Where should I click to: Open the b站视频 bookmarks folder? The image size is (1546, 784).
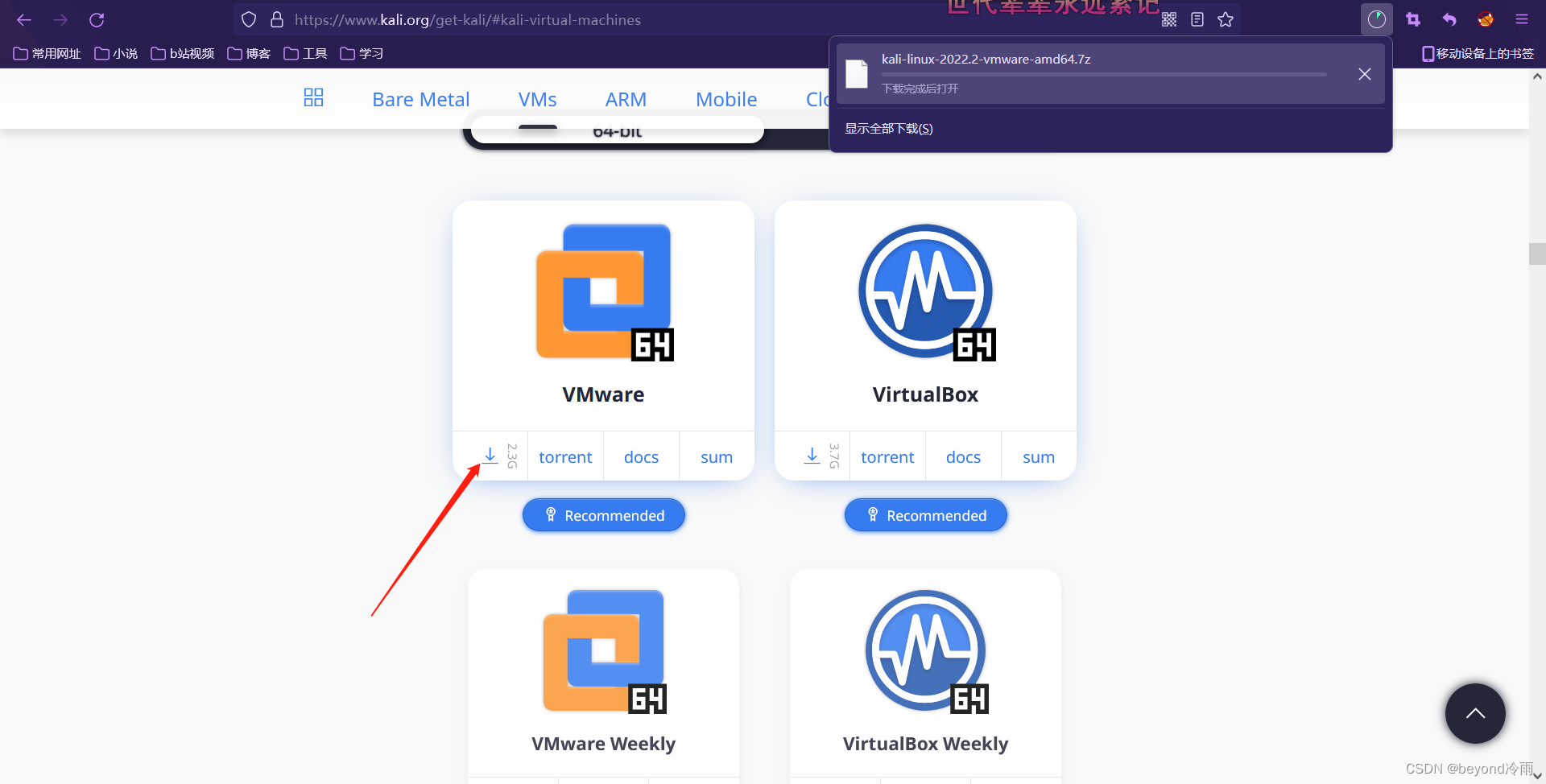pos(183,54)
